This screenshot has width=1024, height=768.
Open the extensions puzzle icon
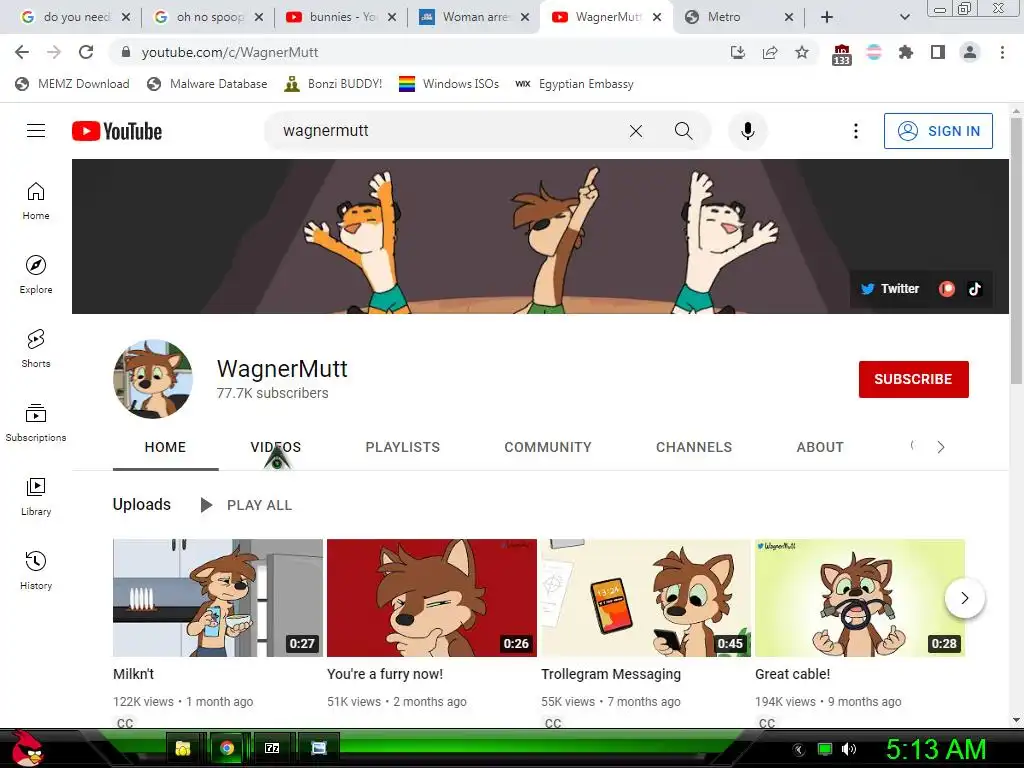coord(906,52)
